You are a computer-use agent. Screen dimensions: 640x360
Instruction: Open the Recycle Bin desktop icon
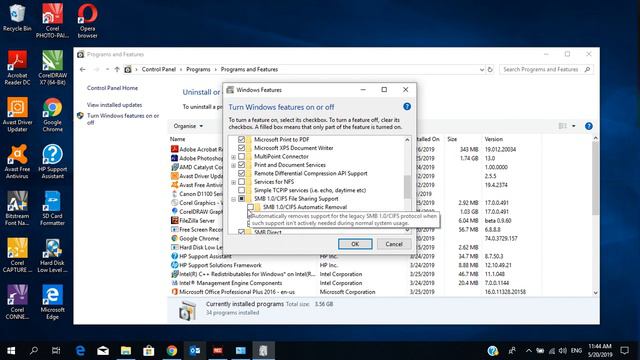pyautogui.click(x=17, y=18)
